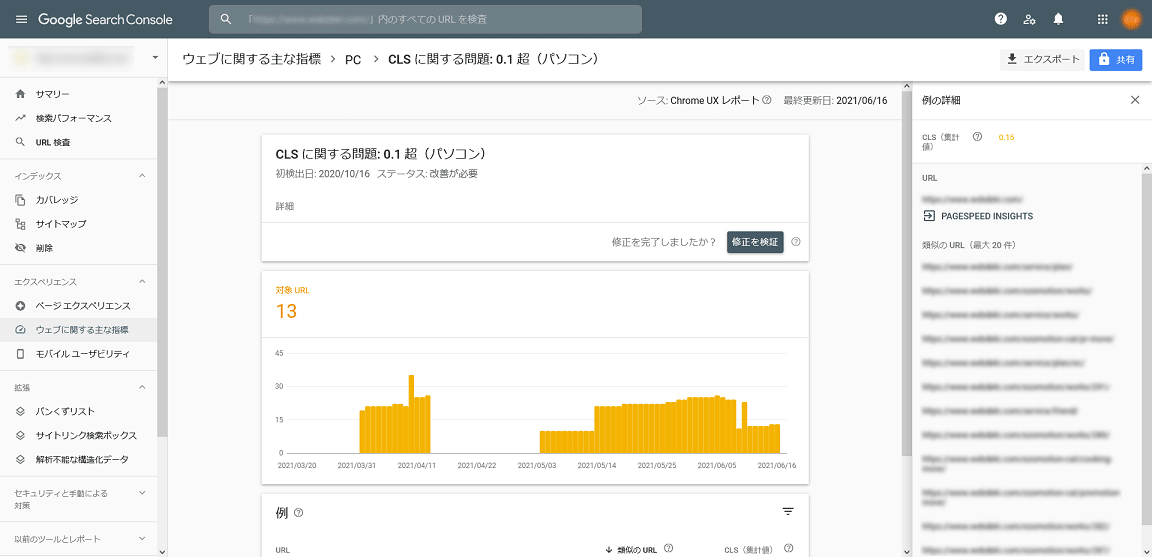Screen dimensions: 1152x557
Task: Open the notifications bell
Action: pos(1058,19)
